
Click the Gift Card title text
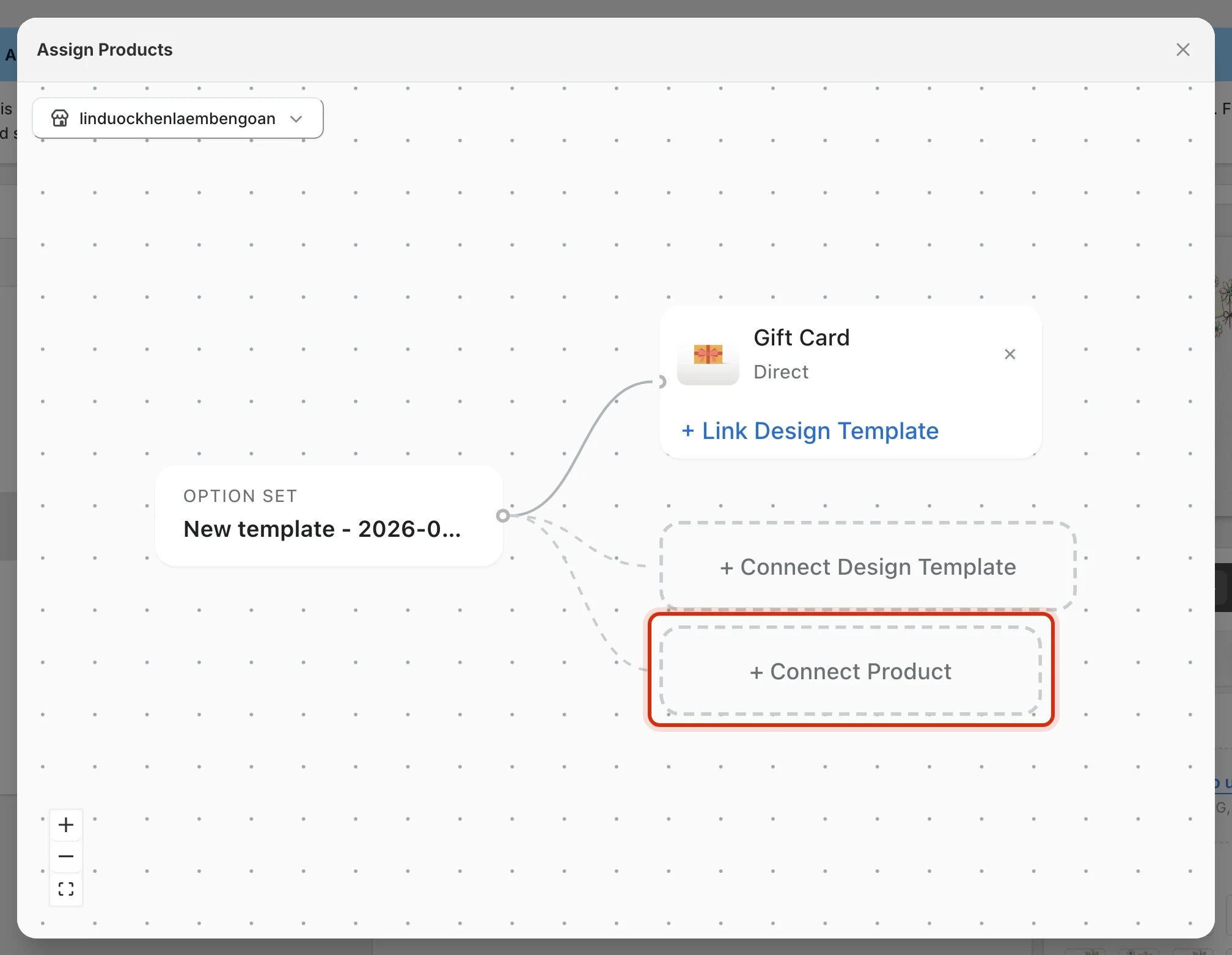[801, 337]
